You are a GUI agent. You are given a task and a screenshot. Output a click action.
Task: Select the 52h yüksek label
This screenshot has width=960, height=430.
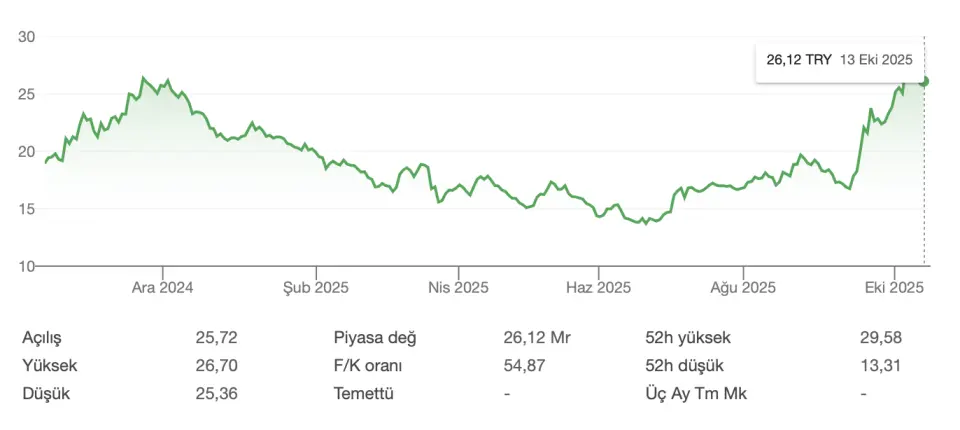[689, 338]
